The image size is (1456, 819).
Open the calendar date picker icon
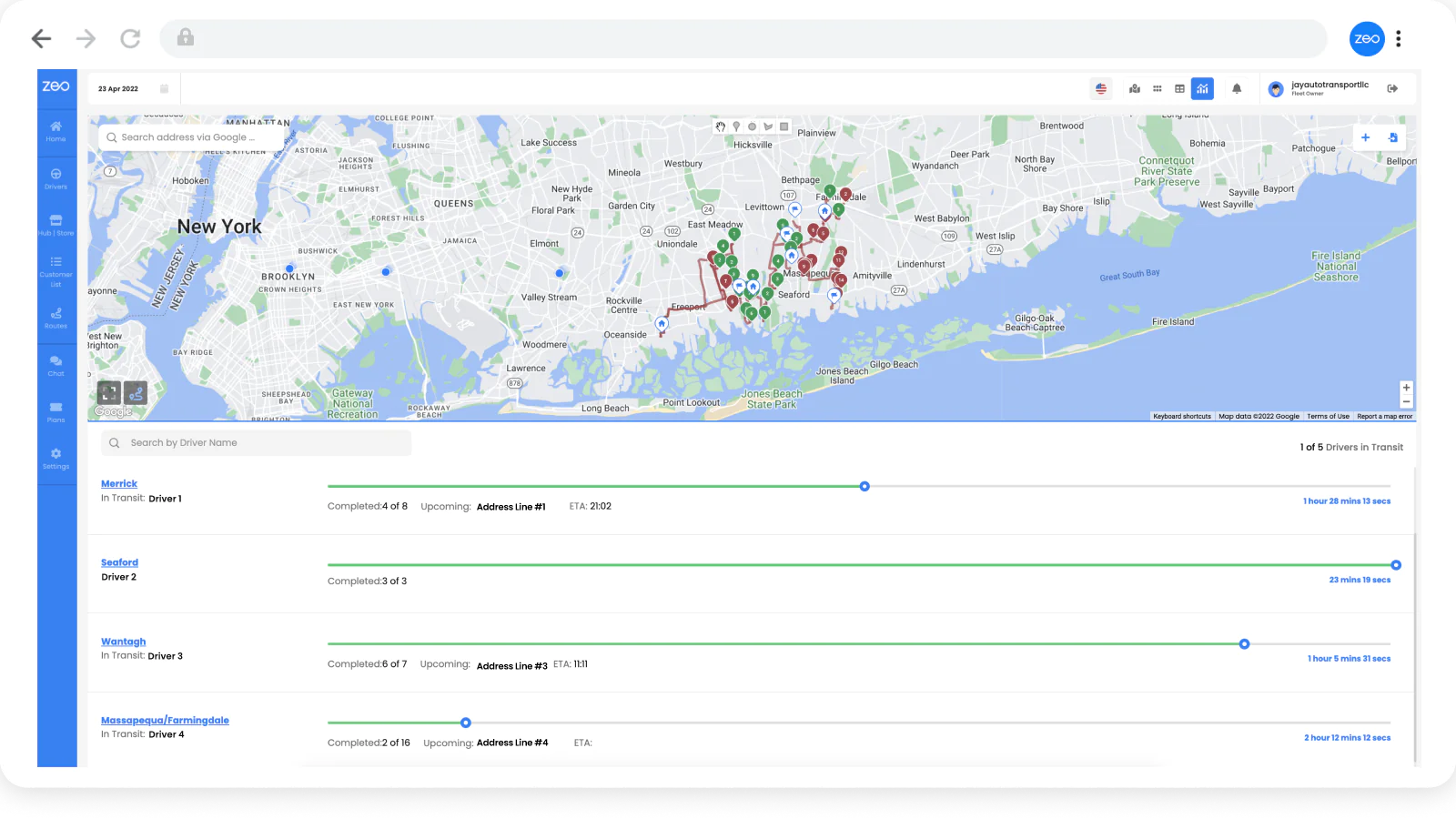point(165,89)
